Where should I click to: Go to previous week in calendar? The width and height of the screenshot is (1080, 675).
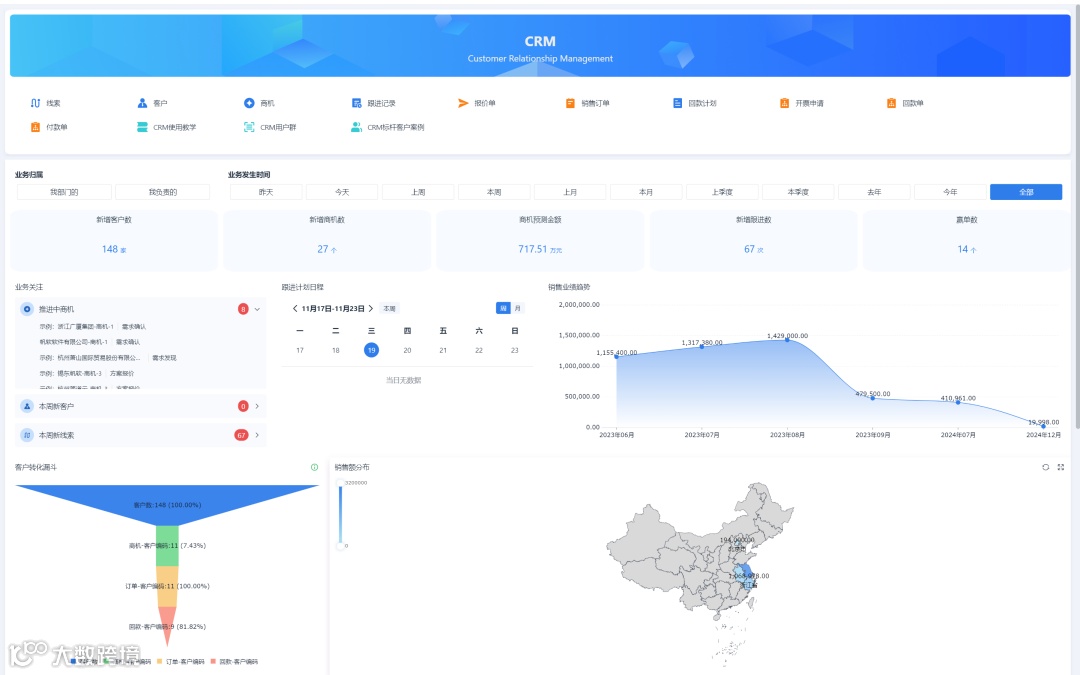click(295, 309)
